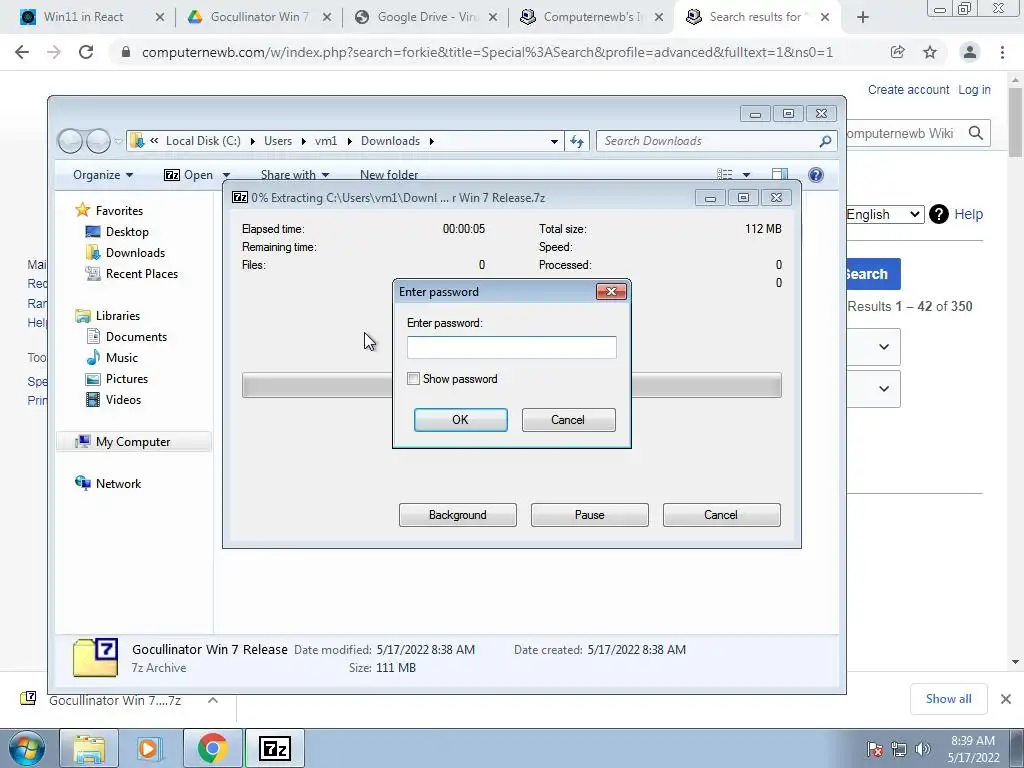Viewport: 1024px width, 768px height.
Task: Change the view using the views icon
Action: pyautogui.click(x=724, y=174)
